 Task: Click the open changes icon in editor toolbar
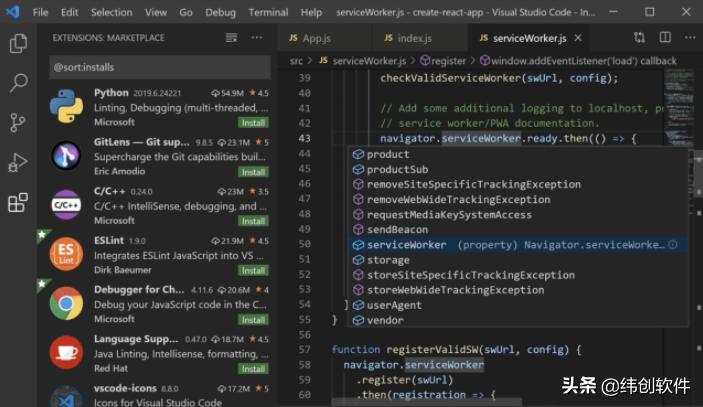640,38
